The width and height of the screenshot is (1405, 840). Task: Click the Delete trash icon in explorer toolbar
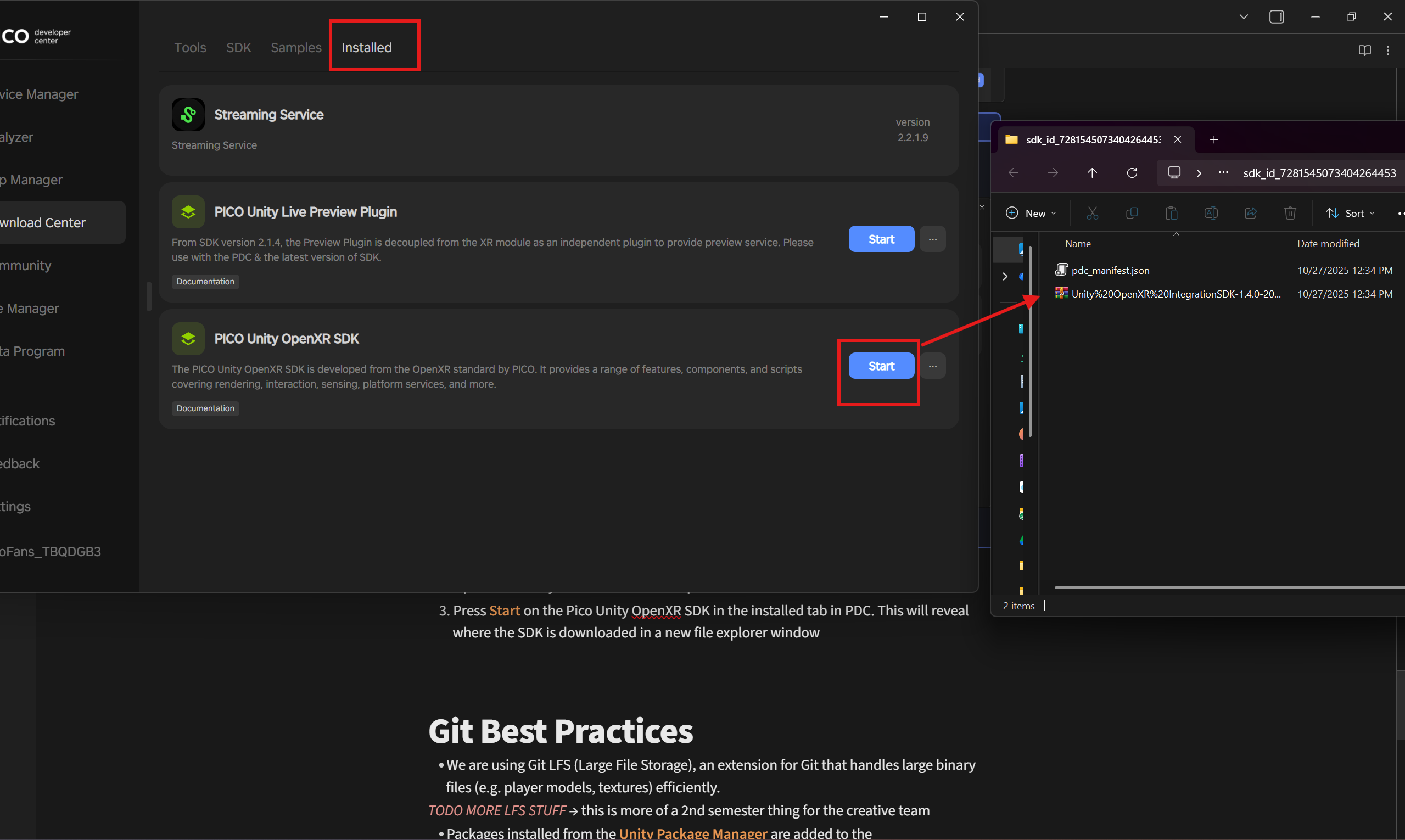(1290, 214)
